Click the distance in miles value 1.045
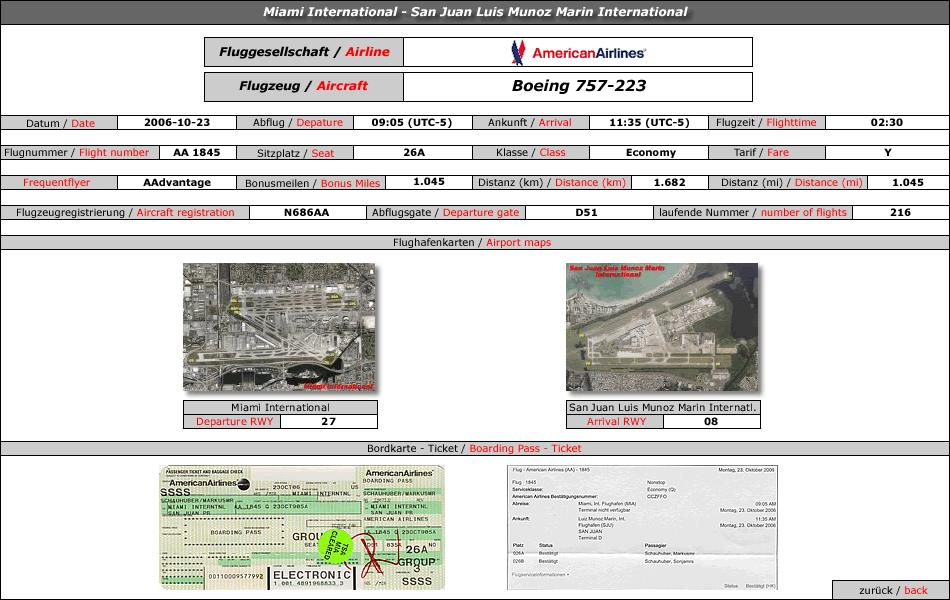This screenshot has width=950, height=600. pos(908,182)
